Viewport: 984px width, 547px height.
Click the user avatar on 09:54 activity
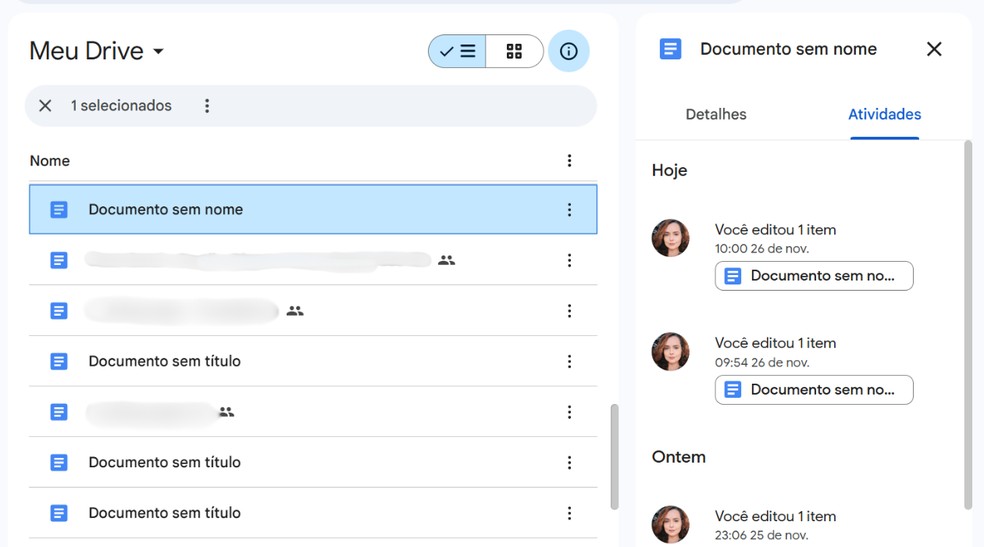click(x=670, y=351)
